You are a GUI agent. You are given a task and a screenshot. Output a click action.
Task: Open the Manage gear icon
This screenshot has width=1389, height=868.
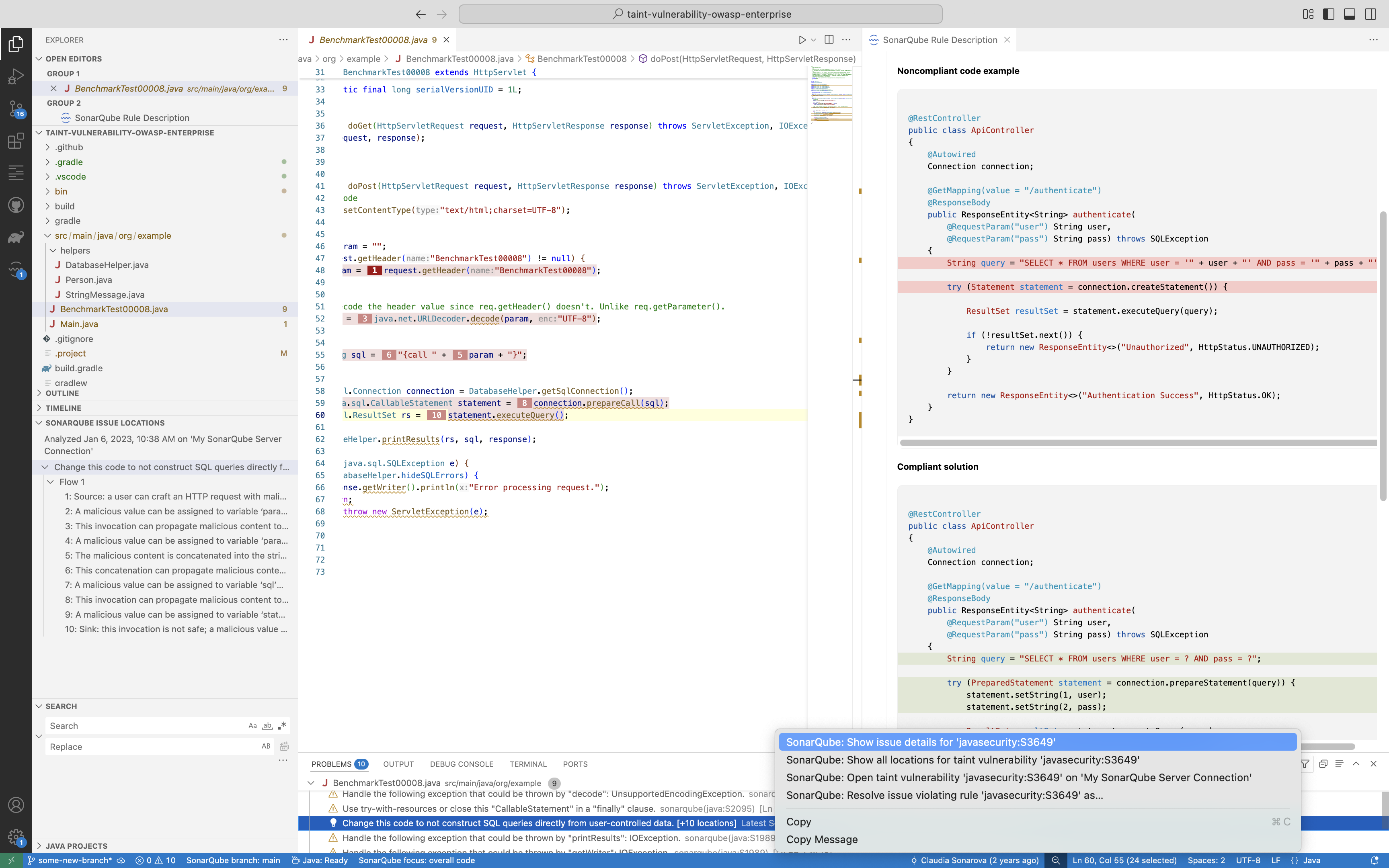[16, 837]
